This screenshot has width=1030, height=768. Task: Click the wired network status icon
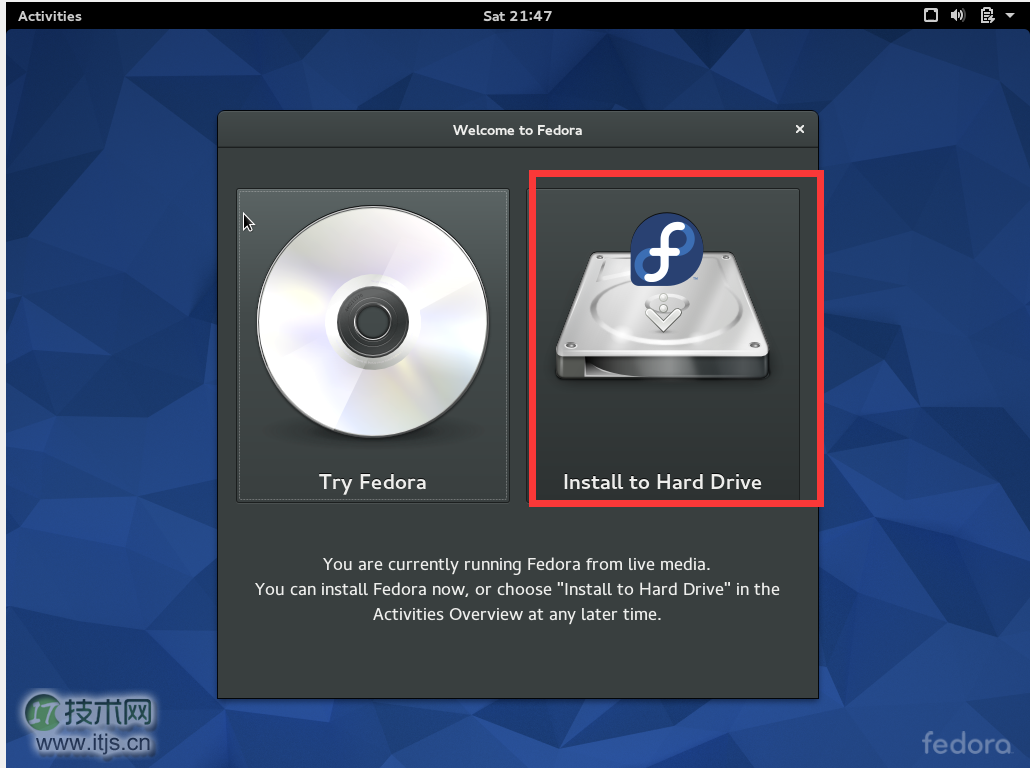click(930, 15)
